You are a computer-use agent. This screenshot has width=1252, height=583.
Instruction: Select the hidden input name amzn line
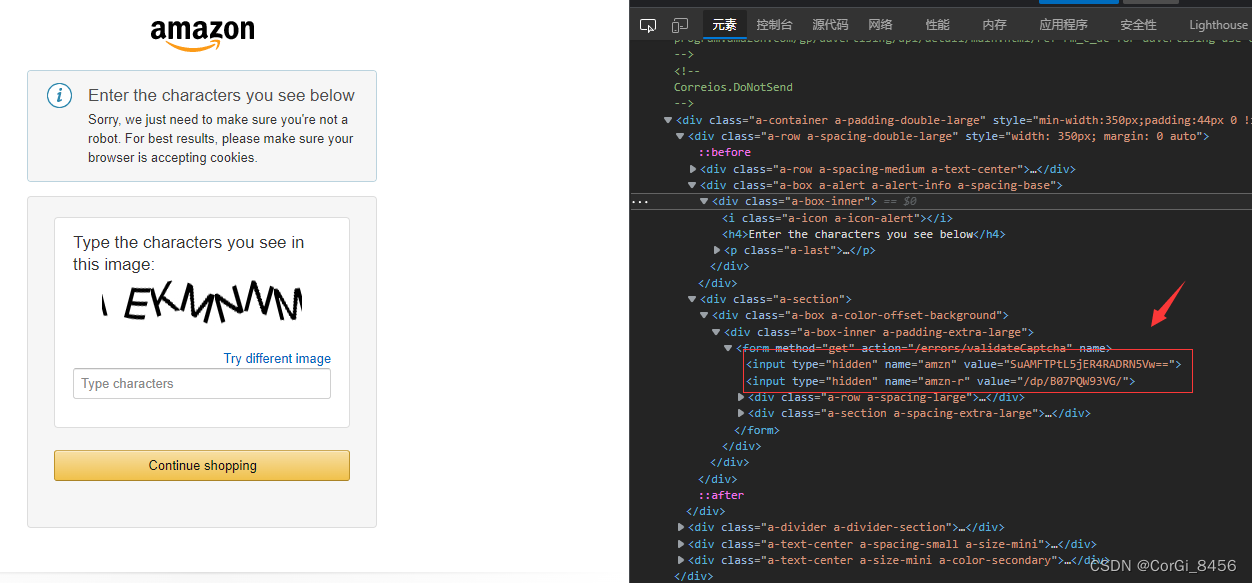(x=964, y=364)
